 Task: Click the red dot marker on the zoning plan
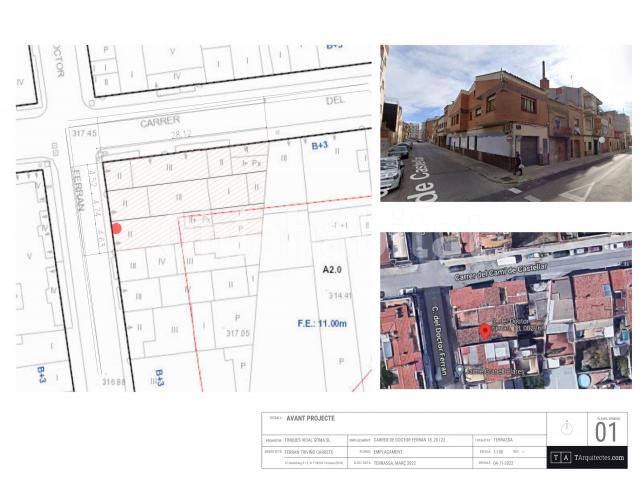tap(117, 228)
